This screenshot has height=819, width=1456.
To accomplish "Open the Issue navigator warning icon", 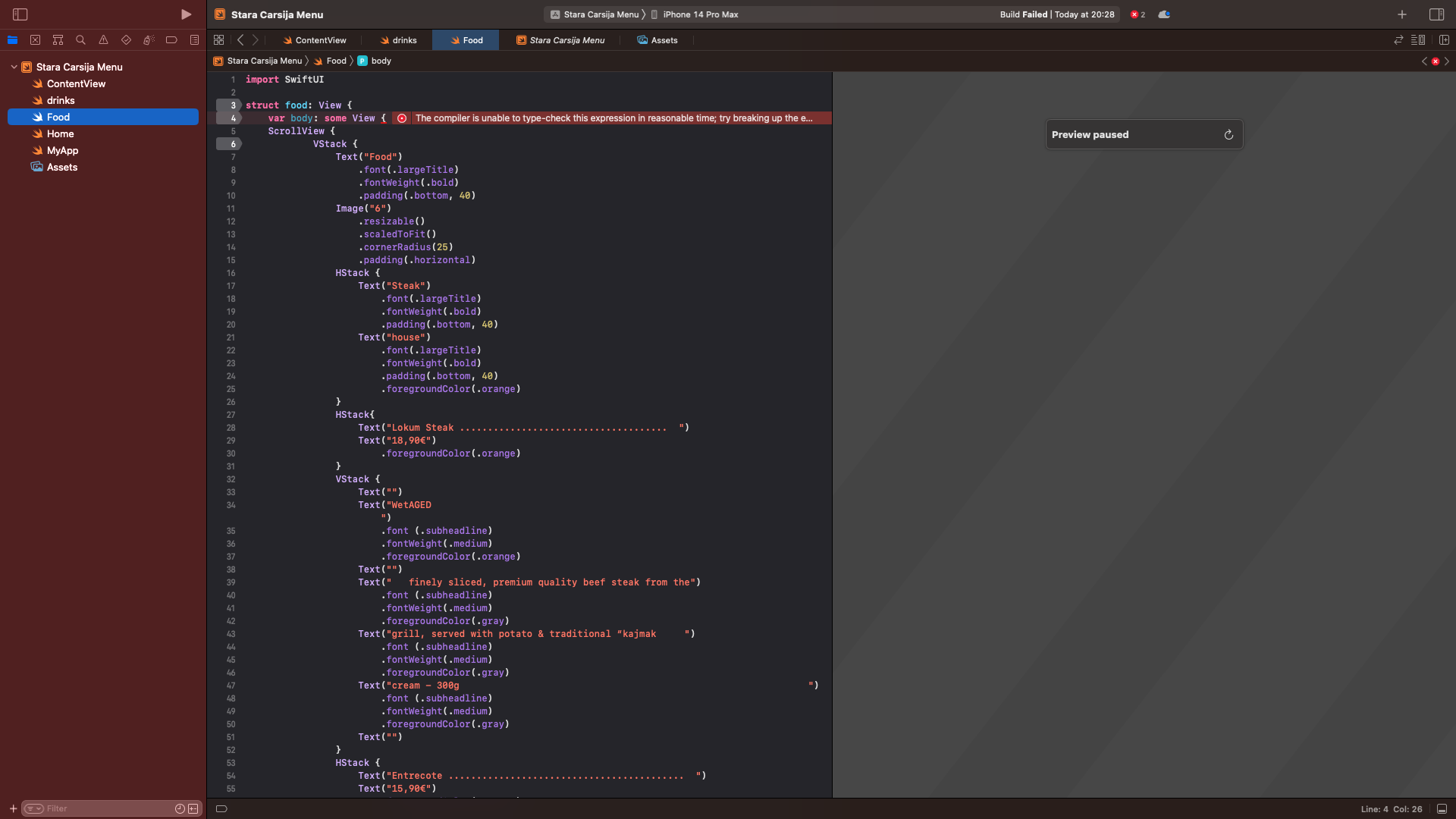I will point(103,40).
